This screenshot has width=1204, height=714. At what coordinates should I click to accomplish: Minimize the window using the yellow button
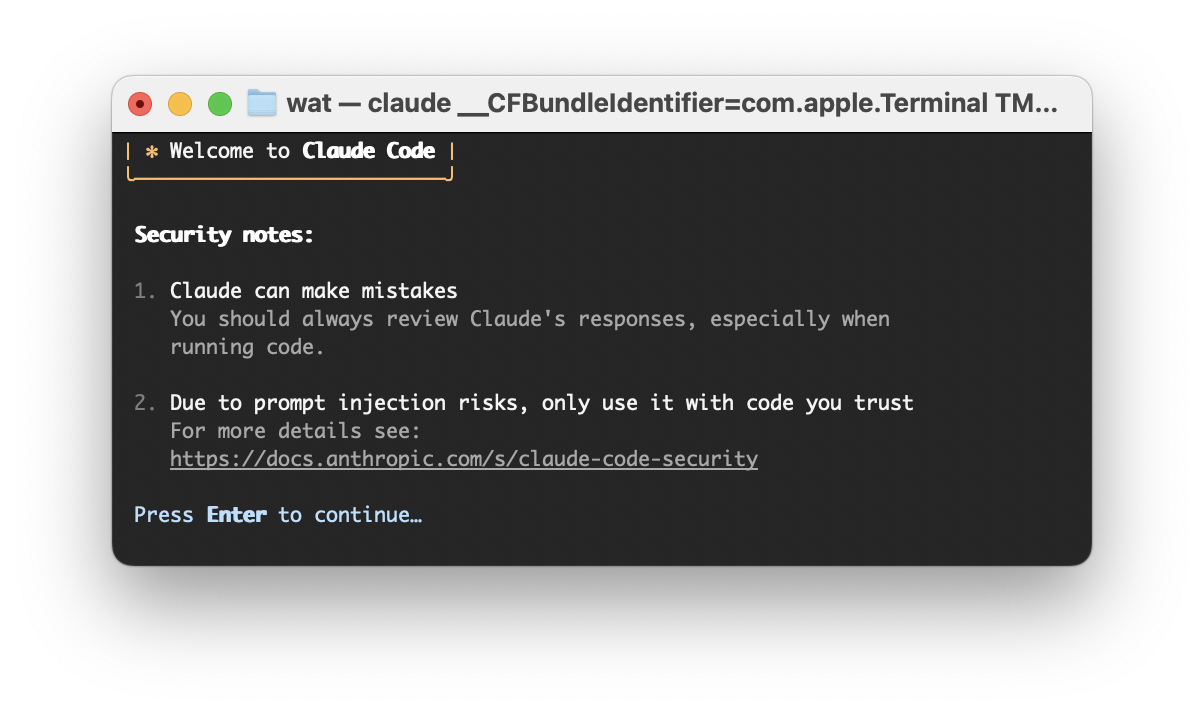pyautogui.click(x=180, y=104)
